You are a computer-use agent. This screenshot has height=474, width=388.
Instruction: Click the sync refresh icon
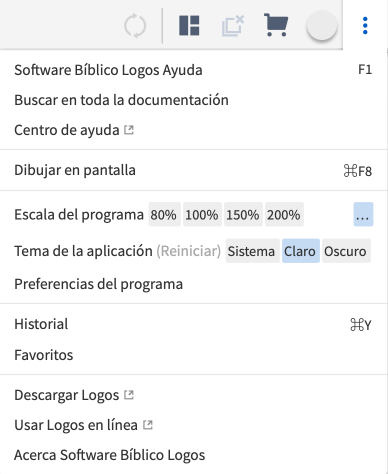pos(135,26)
